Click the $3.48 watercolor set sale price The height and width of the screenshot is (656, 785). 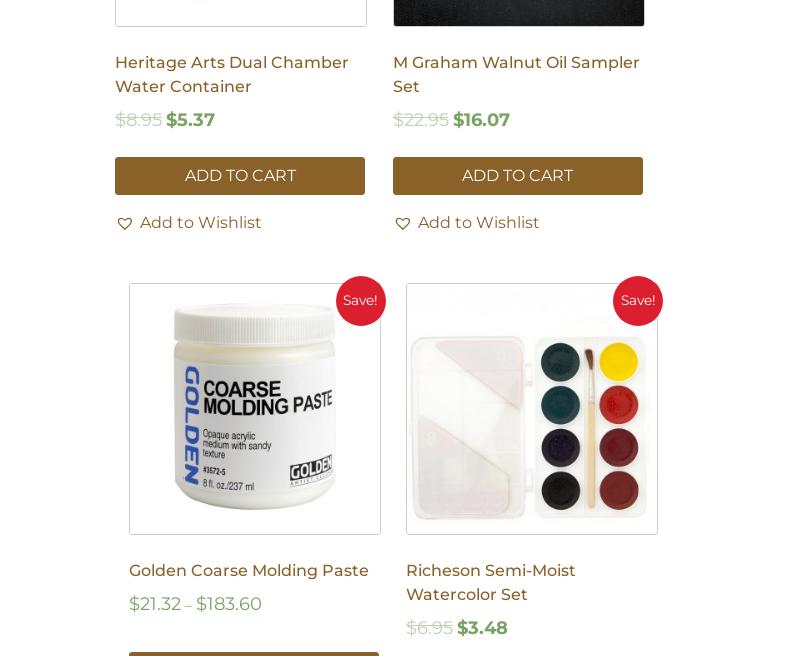482,628
